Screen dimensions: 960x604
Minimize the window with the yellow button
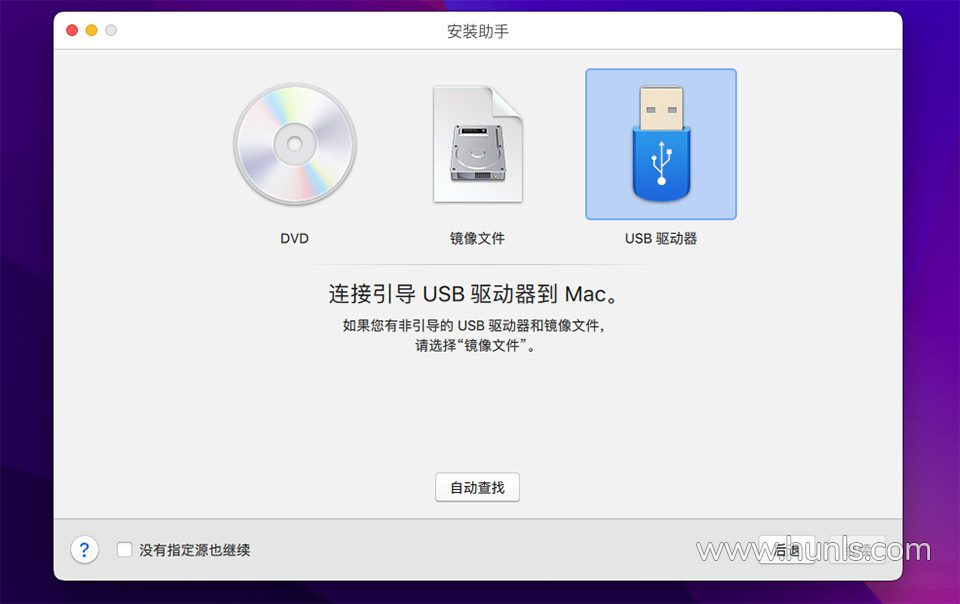[x=92, y=30]
